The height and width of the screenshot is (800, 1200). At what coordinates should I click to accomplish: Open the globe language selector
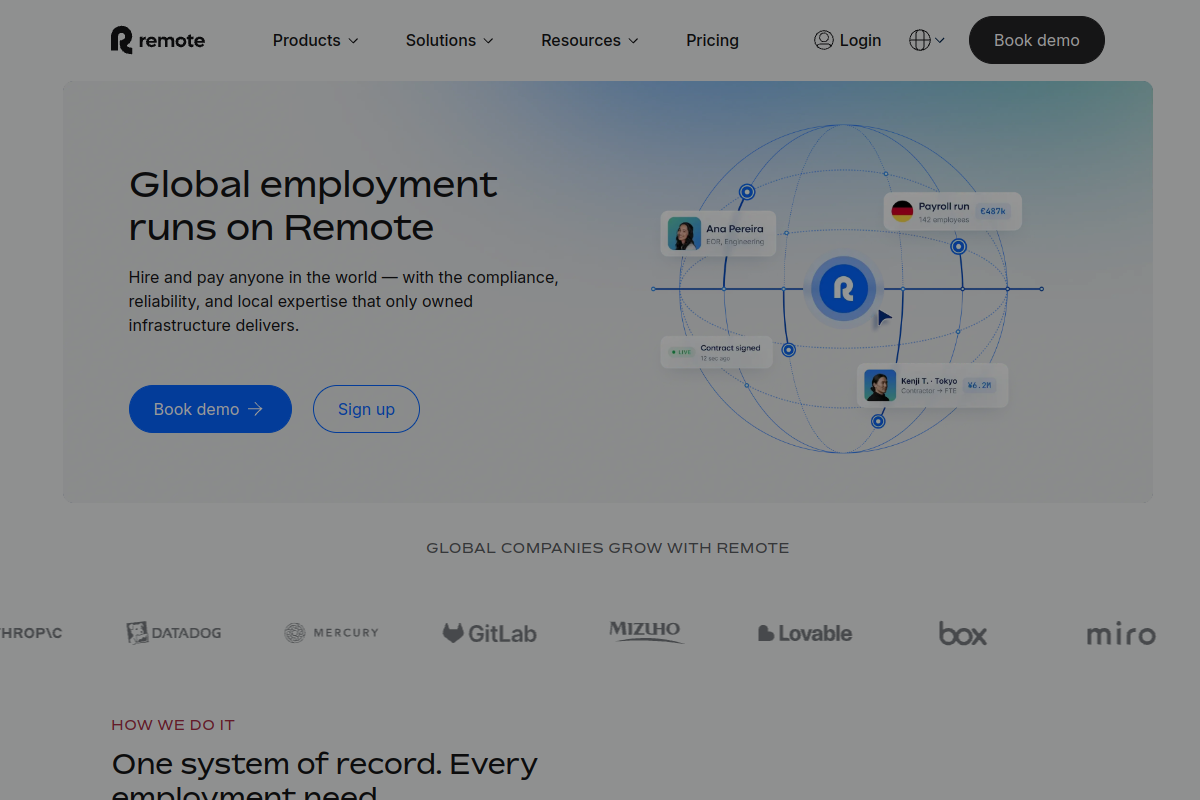[x=927, y=40]
